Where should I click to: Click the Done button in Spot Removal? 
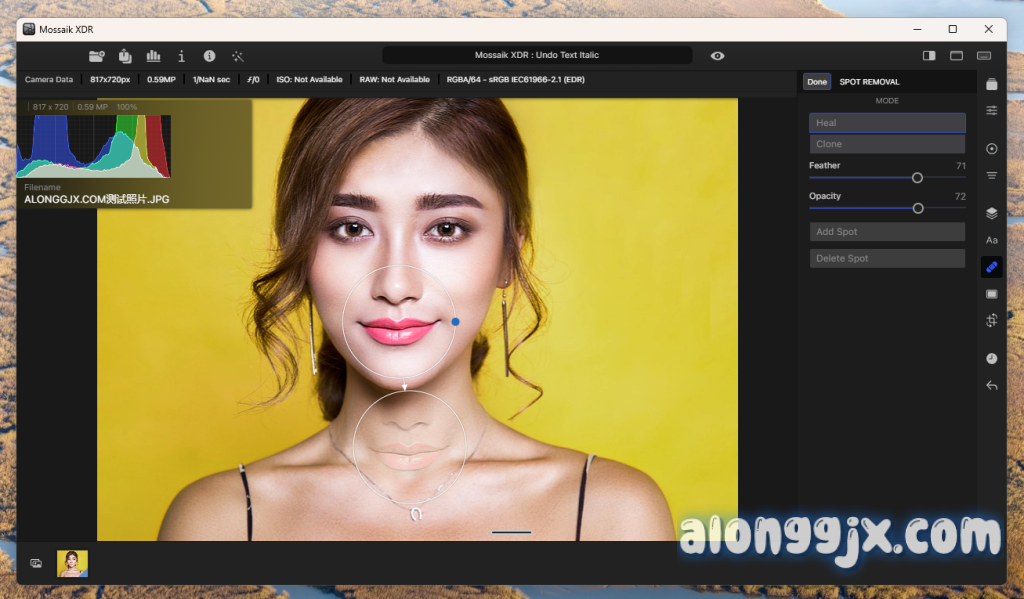[x=817, y=82]
